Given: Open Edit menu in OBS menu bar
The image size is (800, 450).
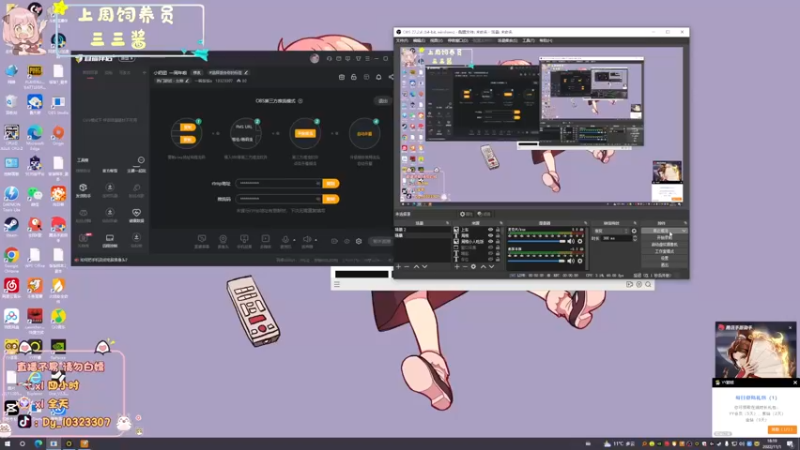Looking at the screenshot, I should (x=419, y=40).
